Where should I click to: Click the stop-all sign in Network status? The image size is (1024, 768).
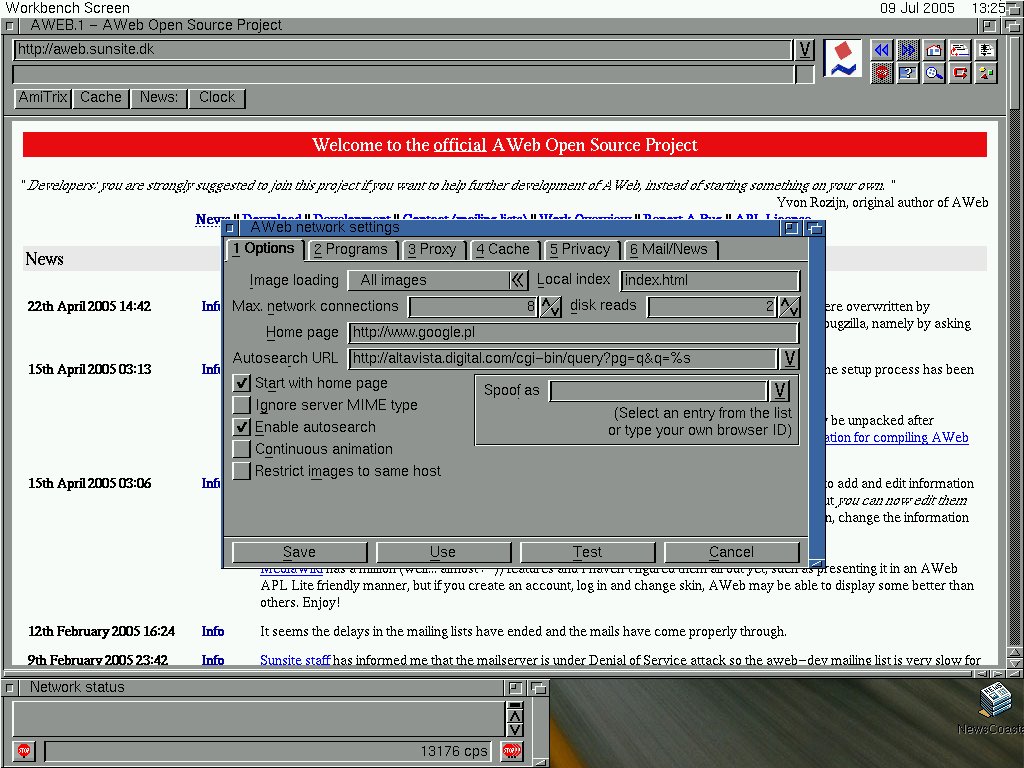pyautogui.click(x=511, y=751)
